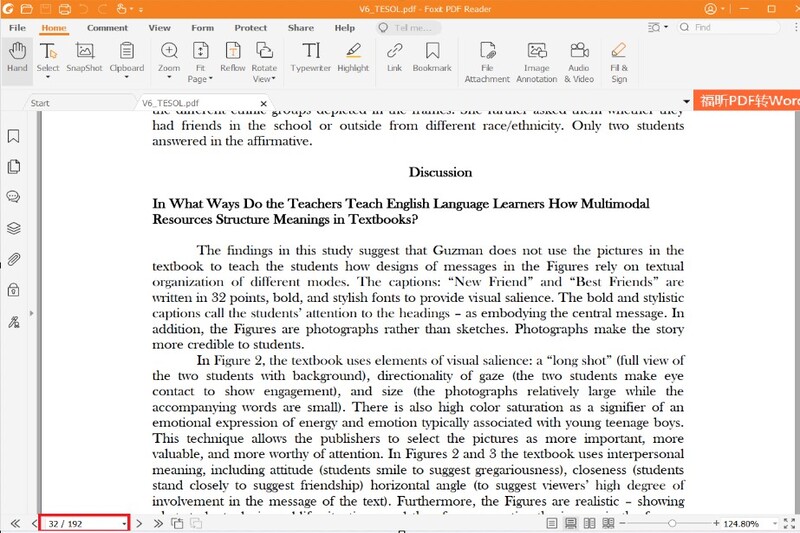Viewport: 800px width, 533px height.
Task: Enable facing pages view in status bar
Action: [590, 523]
